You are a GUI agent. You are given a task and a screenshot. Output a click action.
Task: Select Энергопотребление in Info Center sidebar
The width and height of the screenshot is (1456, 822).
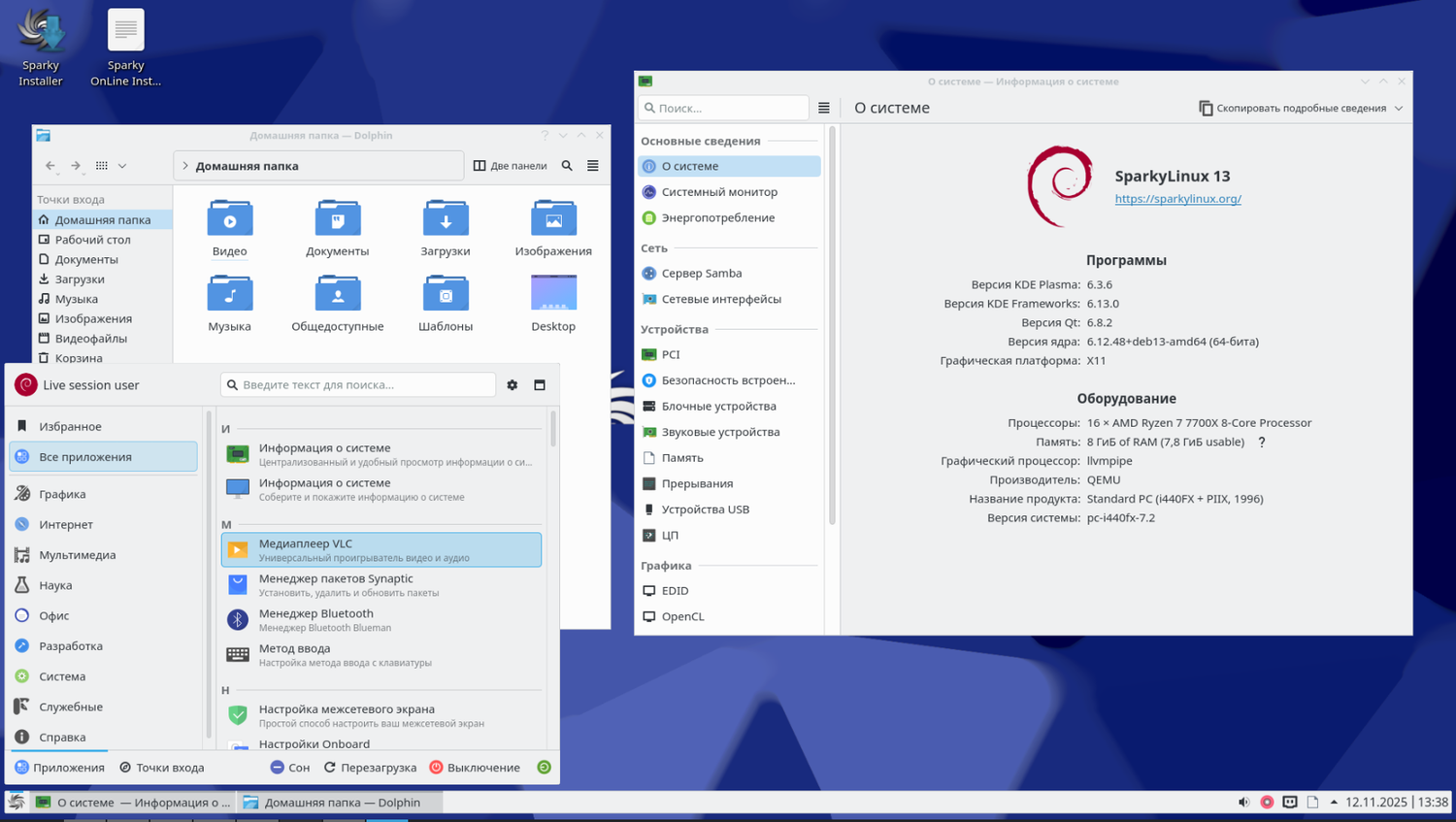pos(729,217)
